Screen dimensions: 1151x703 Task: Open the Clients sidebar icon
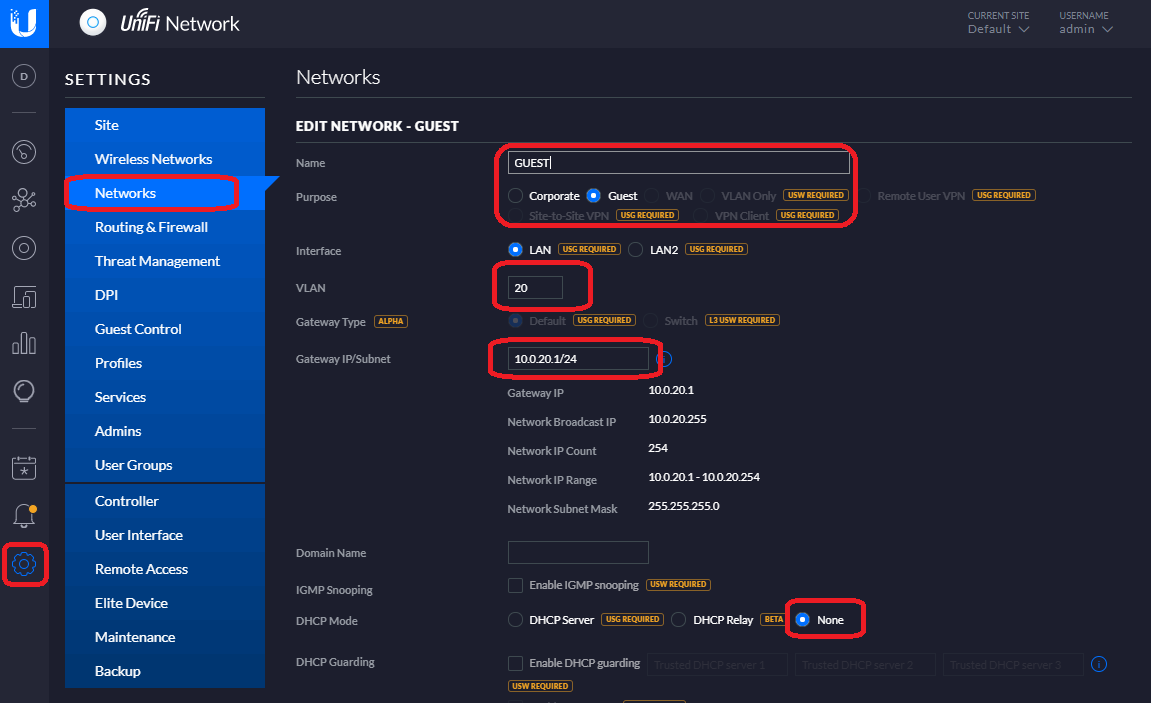coord(24,296)
